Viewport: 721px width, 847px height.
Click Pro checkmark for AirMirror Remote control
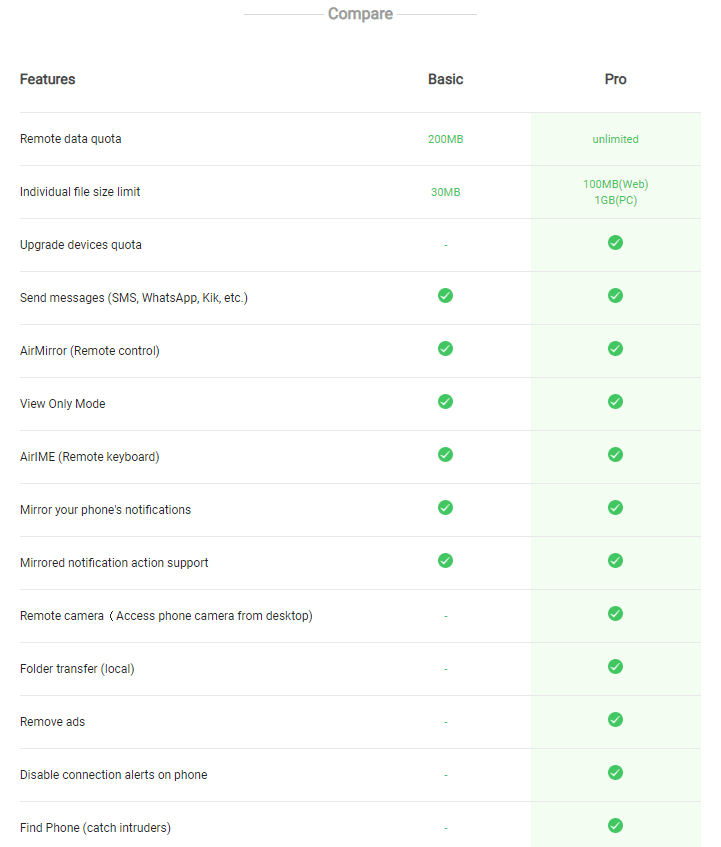click(x=615, y=348)
